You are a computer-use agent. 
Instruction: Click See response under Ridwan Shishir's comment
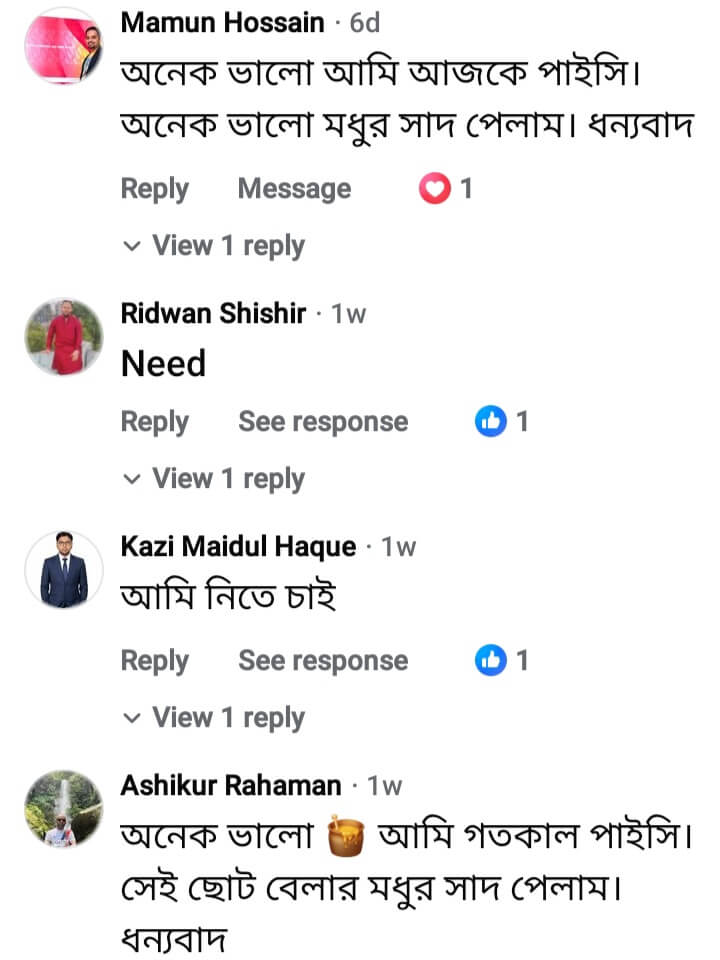(323, 422)
